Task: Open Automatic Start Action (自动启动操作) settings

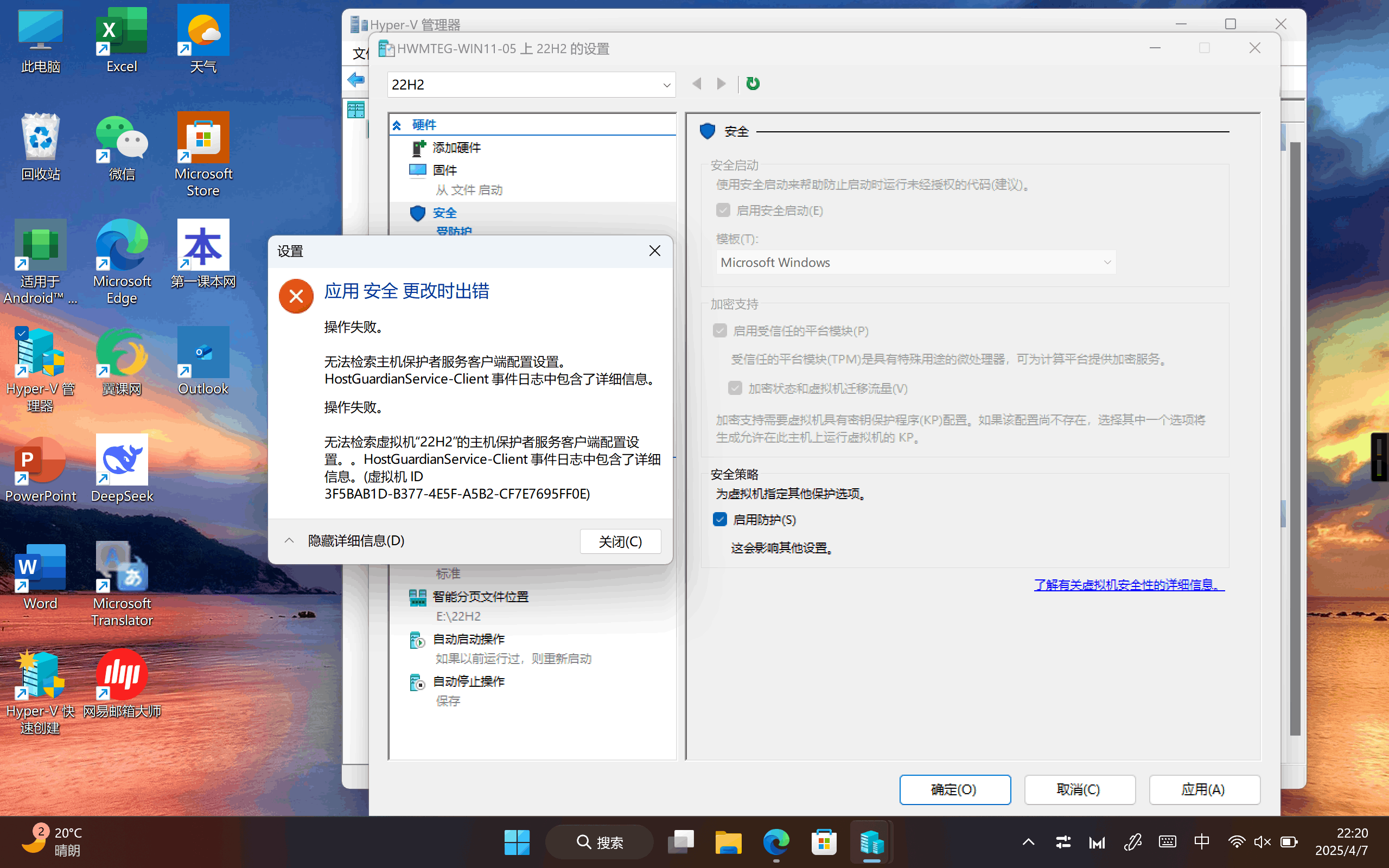Action: point(468,640)
